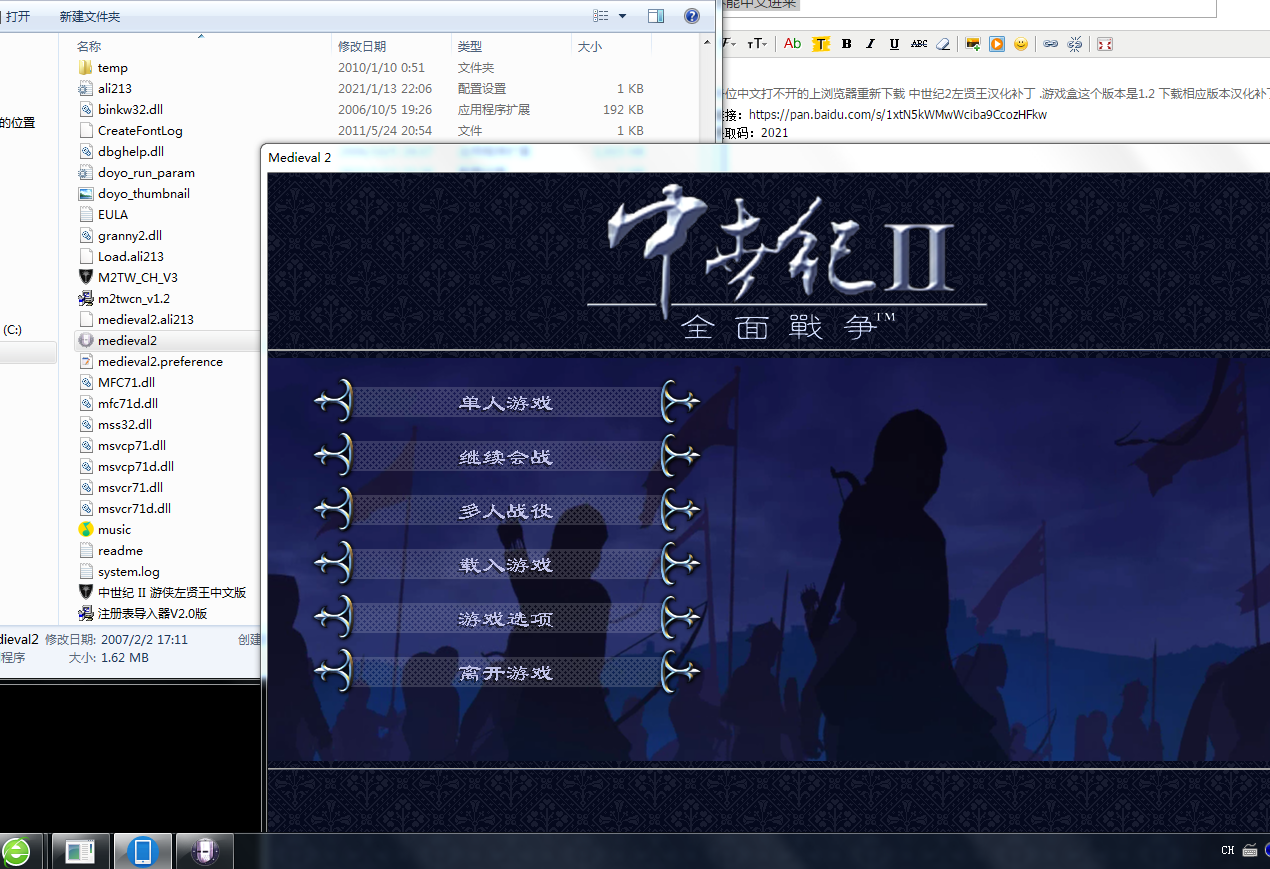Select the temp folder icon

(86, 67)
